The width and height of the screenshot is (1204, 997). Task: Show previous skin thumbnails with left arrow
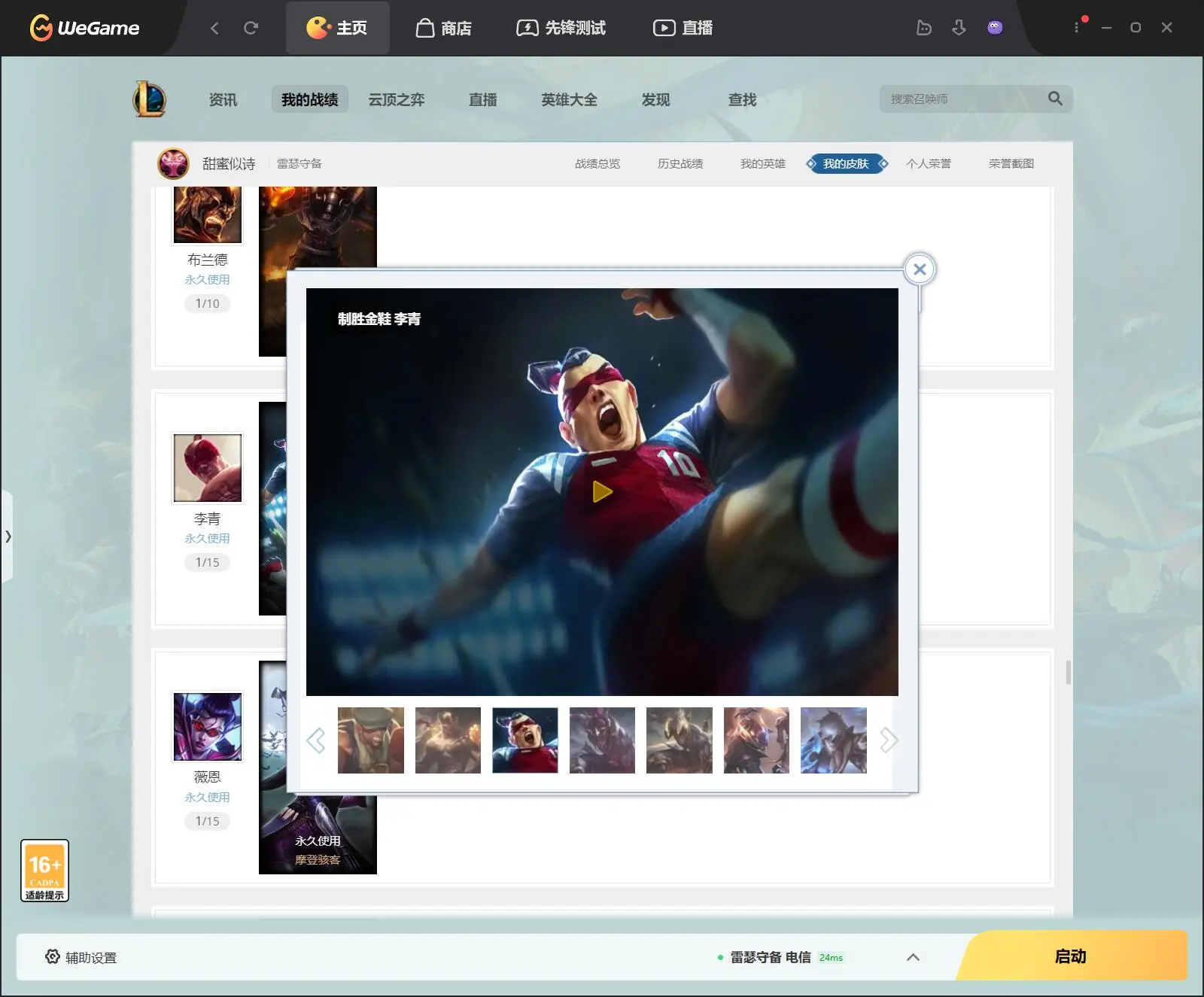tap(316, 740)
